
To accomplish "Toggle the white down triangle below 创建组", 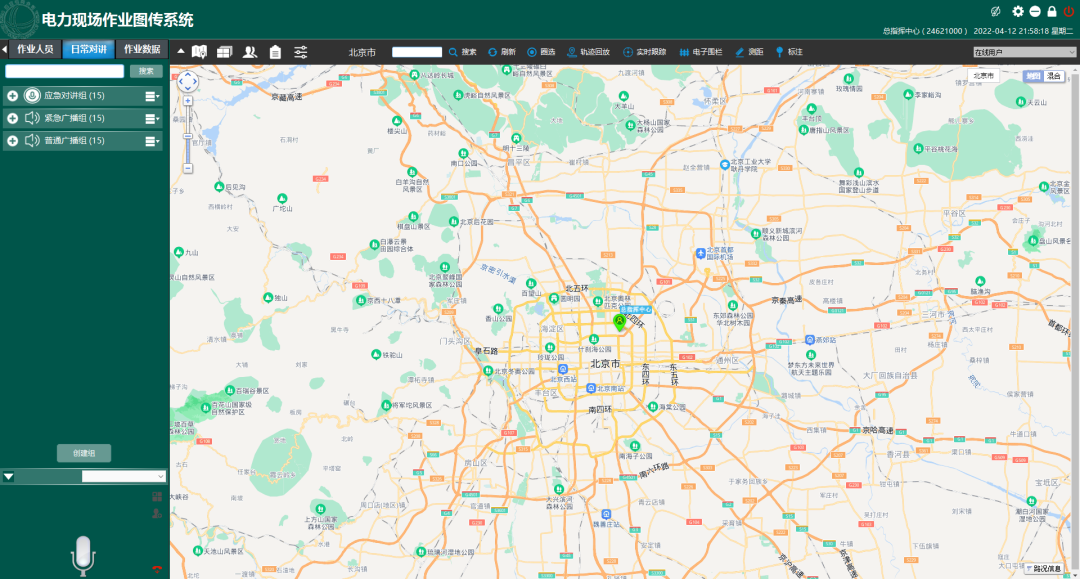I will click(8, 476).
